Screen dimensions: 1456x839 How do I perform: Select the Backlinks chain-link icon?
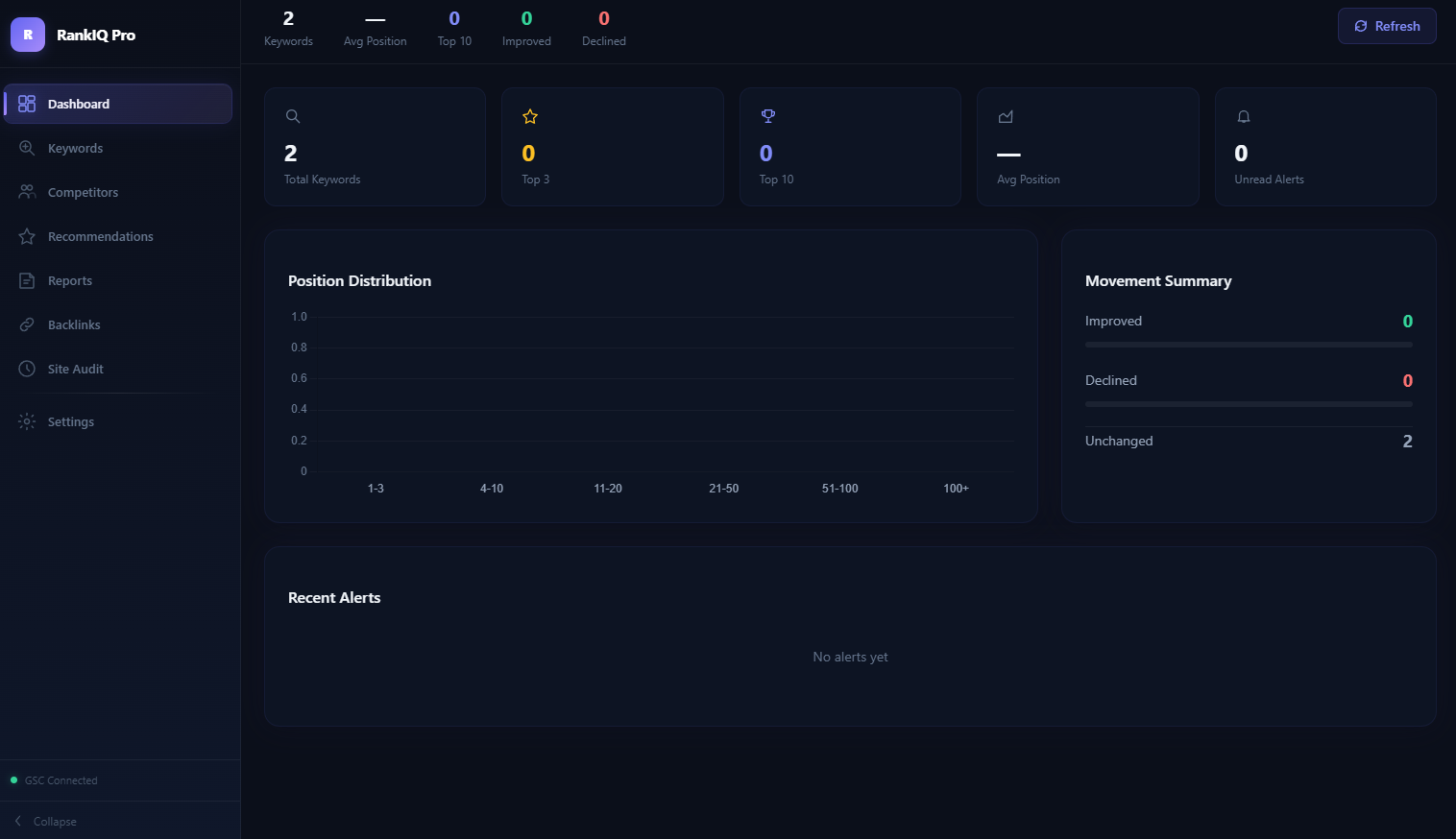[x=27, y=324]
